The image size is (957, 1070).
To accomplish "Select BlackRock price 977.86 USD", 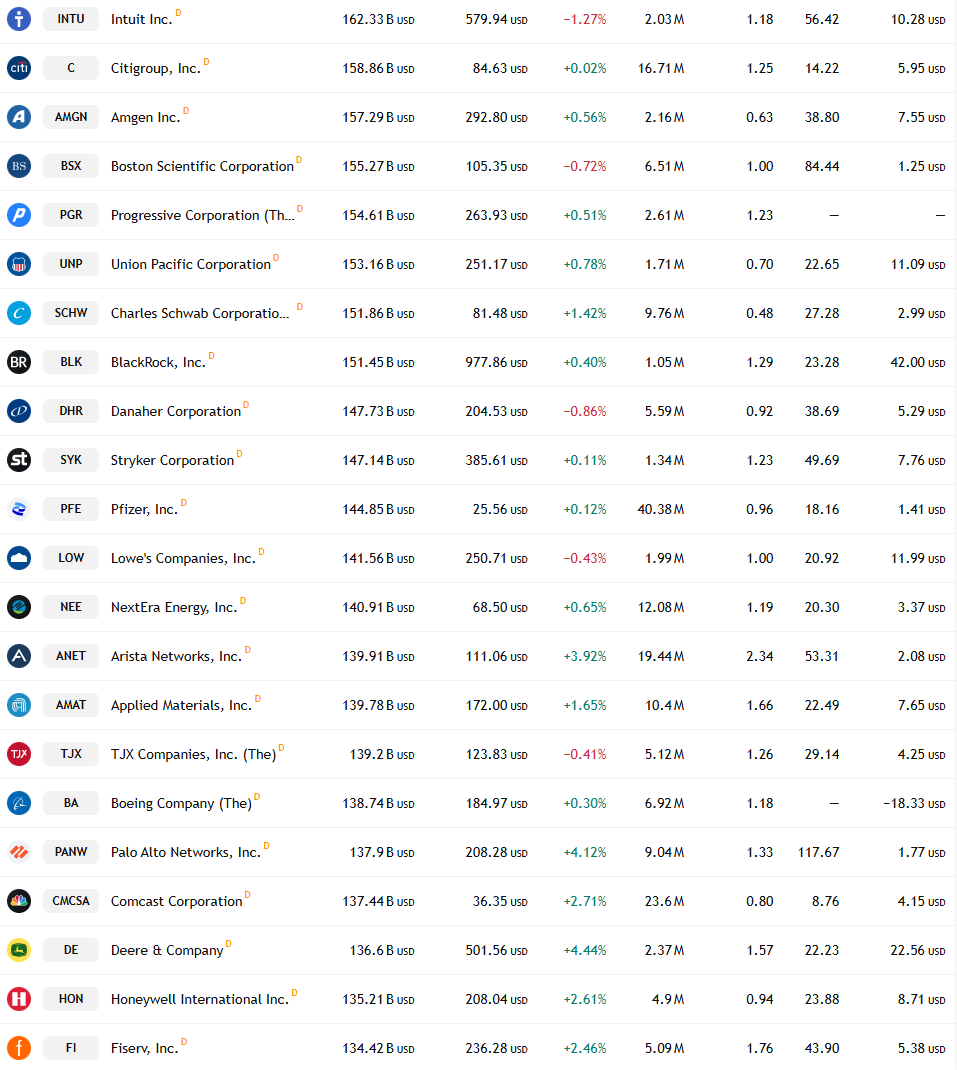I will [496, 362].
